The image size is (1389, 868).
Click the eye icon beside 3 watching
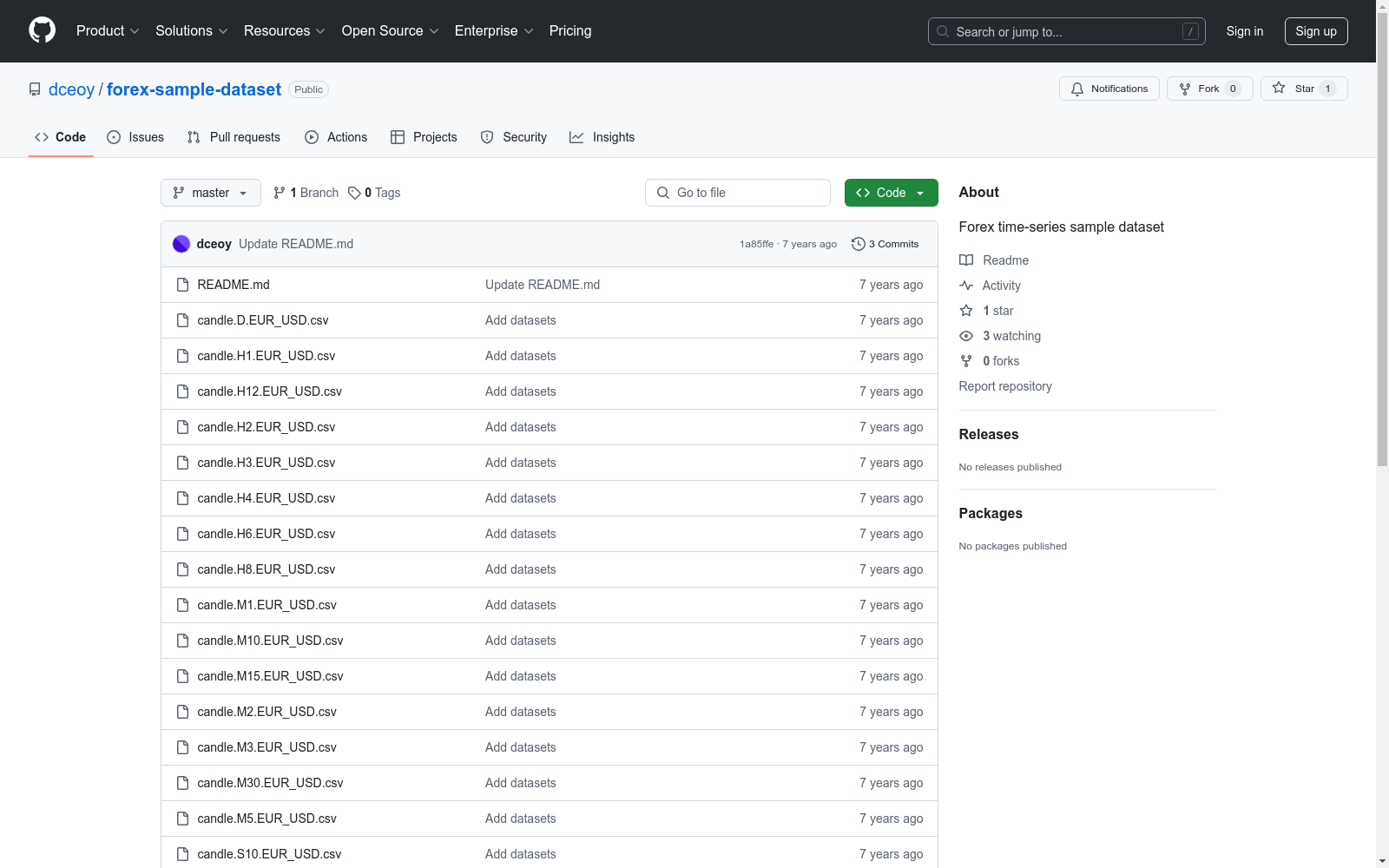pos(966,336)
